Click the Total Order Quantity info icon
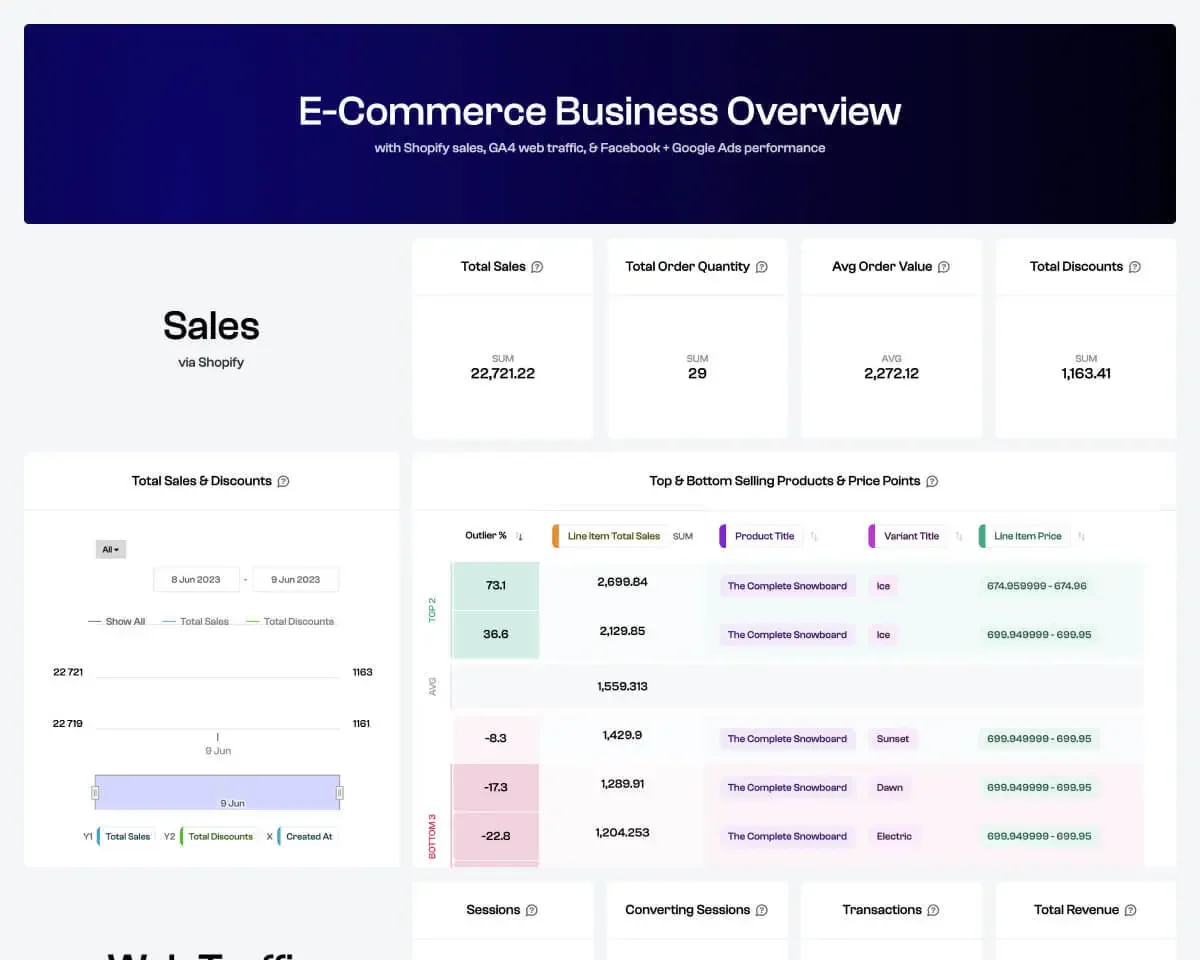The width and height of the screenshot is (1200, 960). pyautogui.click(x=763, y=267)
